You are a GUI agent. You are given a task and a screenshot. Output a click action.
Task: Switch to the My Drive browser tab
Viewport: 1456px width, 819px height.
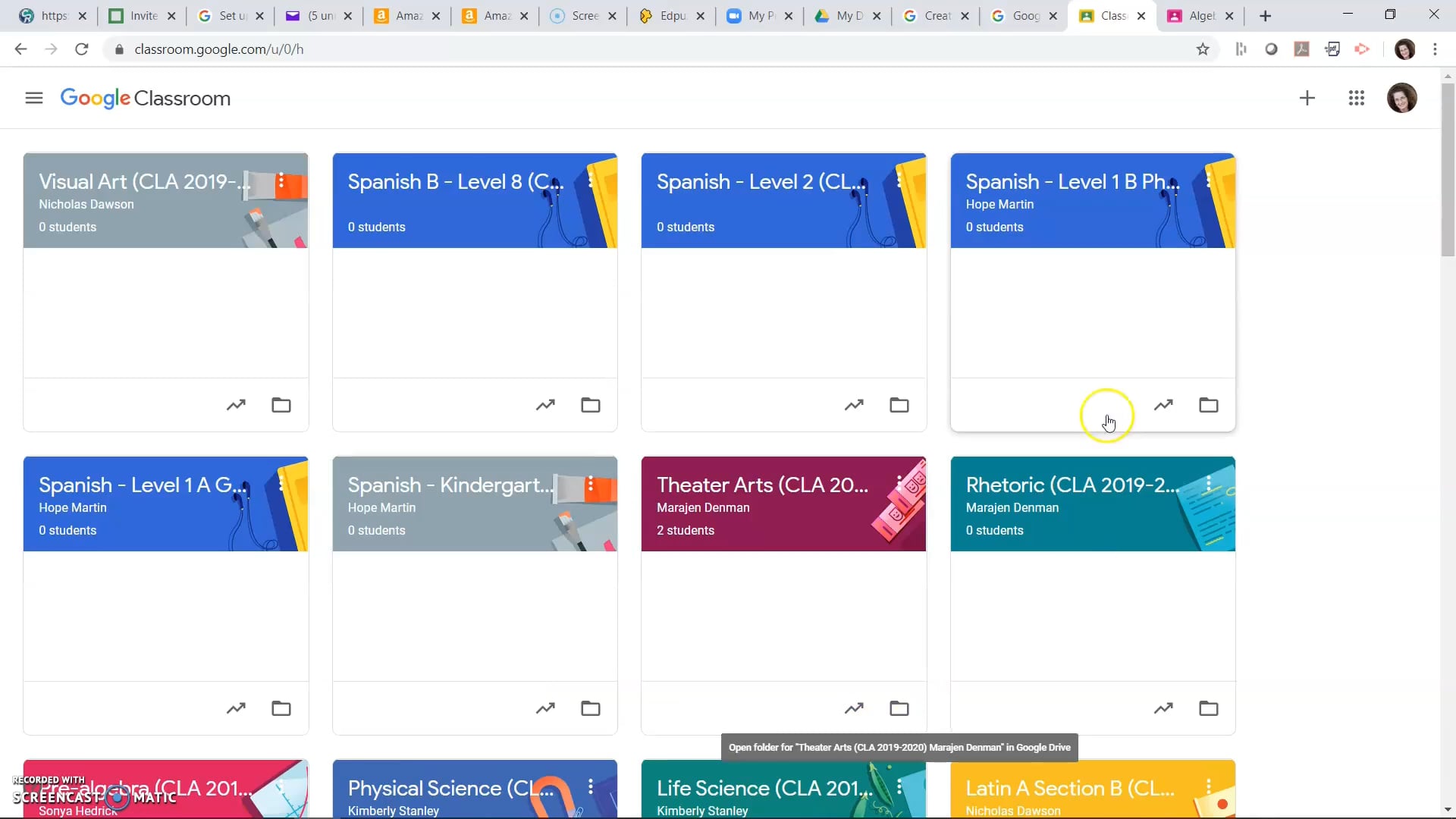coord(848,16)
